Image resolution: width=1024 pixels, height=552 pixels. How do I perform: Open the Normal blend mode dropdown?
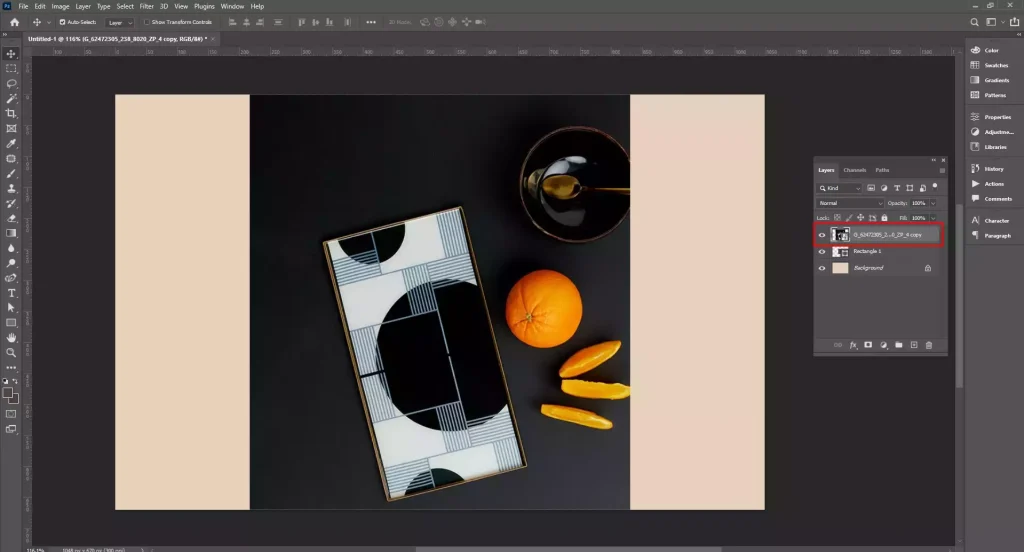(x=850, y=203)
